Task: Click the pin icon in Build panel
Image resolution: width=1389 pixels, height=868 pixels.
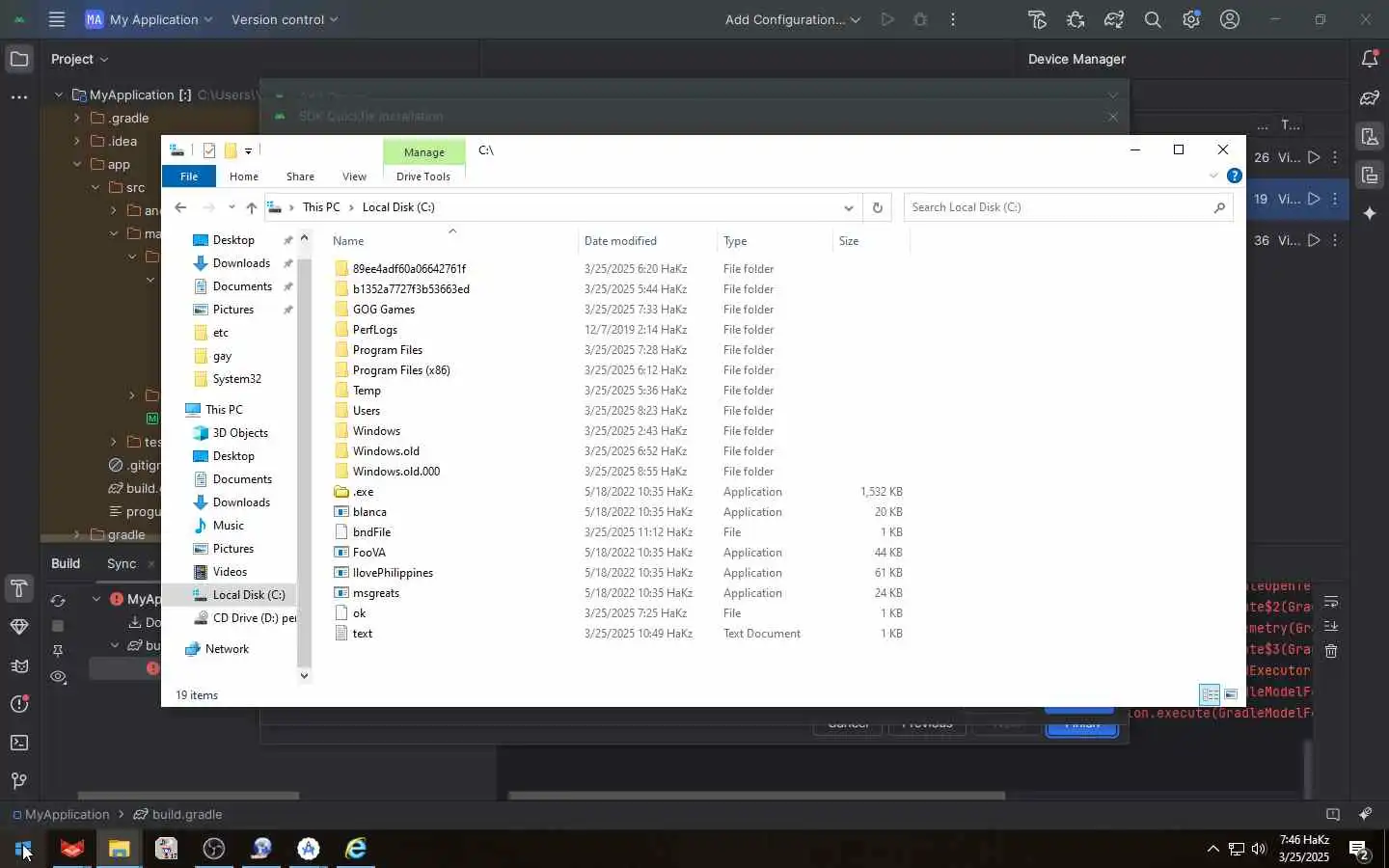Action: coord(58,651)
